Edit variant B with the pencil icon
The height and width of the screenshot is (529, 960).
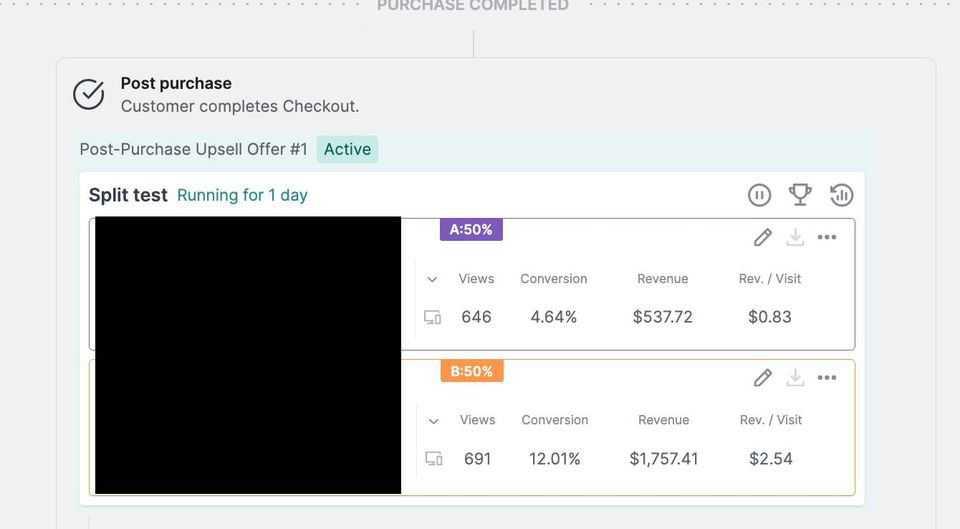[763, 378]
